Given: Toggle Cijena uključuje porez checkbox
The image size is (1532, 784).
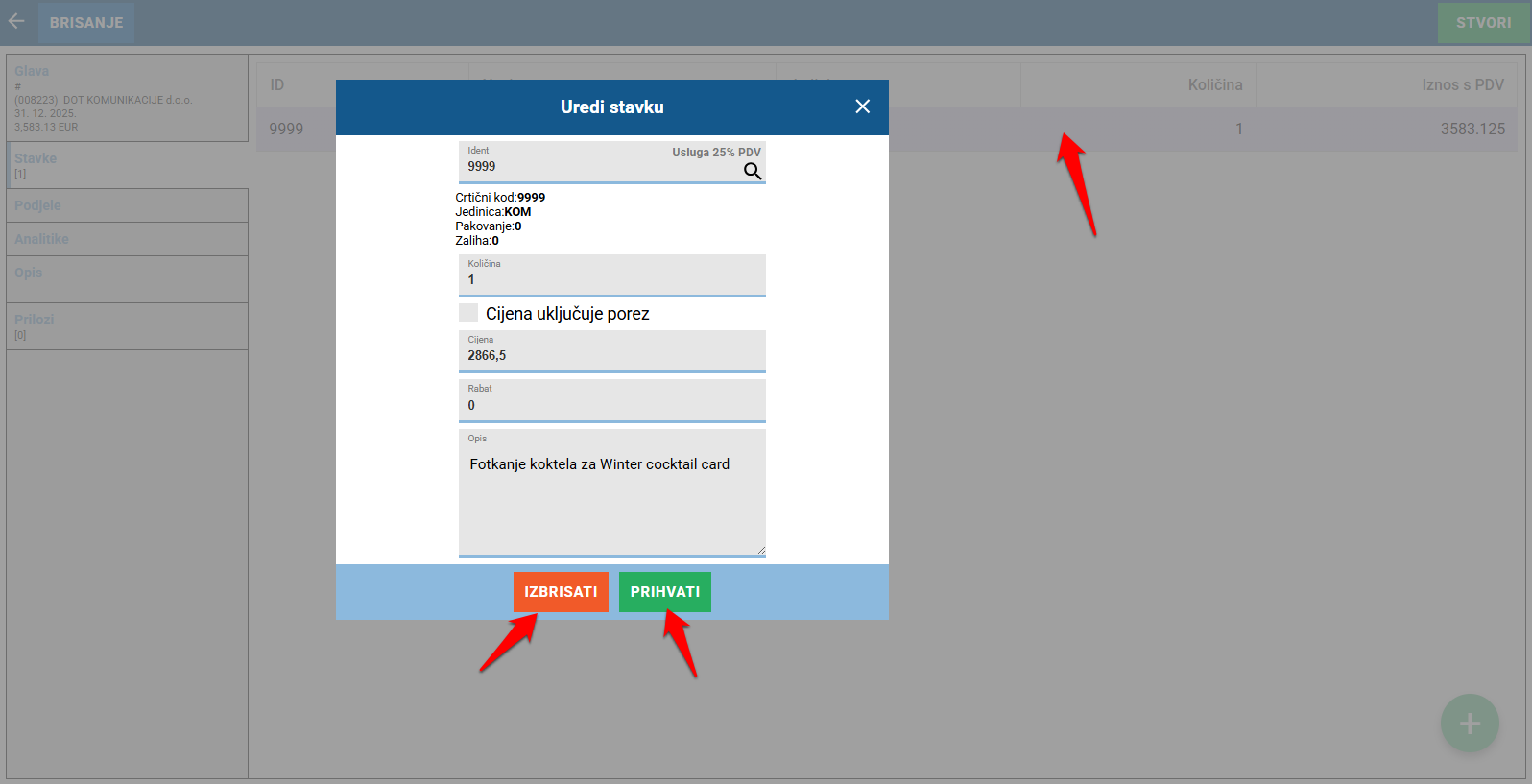Looking at the screenshot, I should click(468, 313).
